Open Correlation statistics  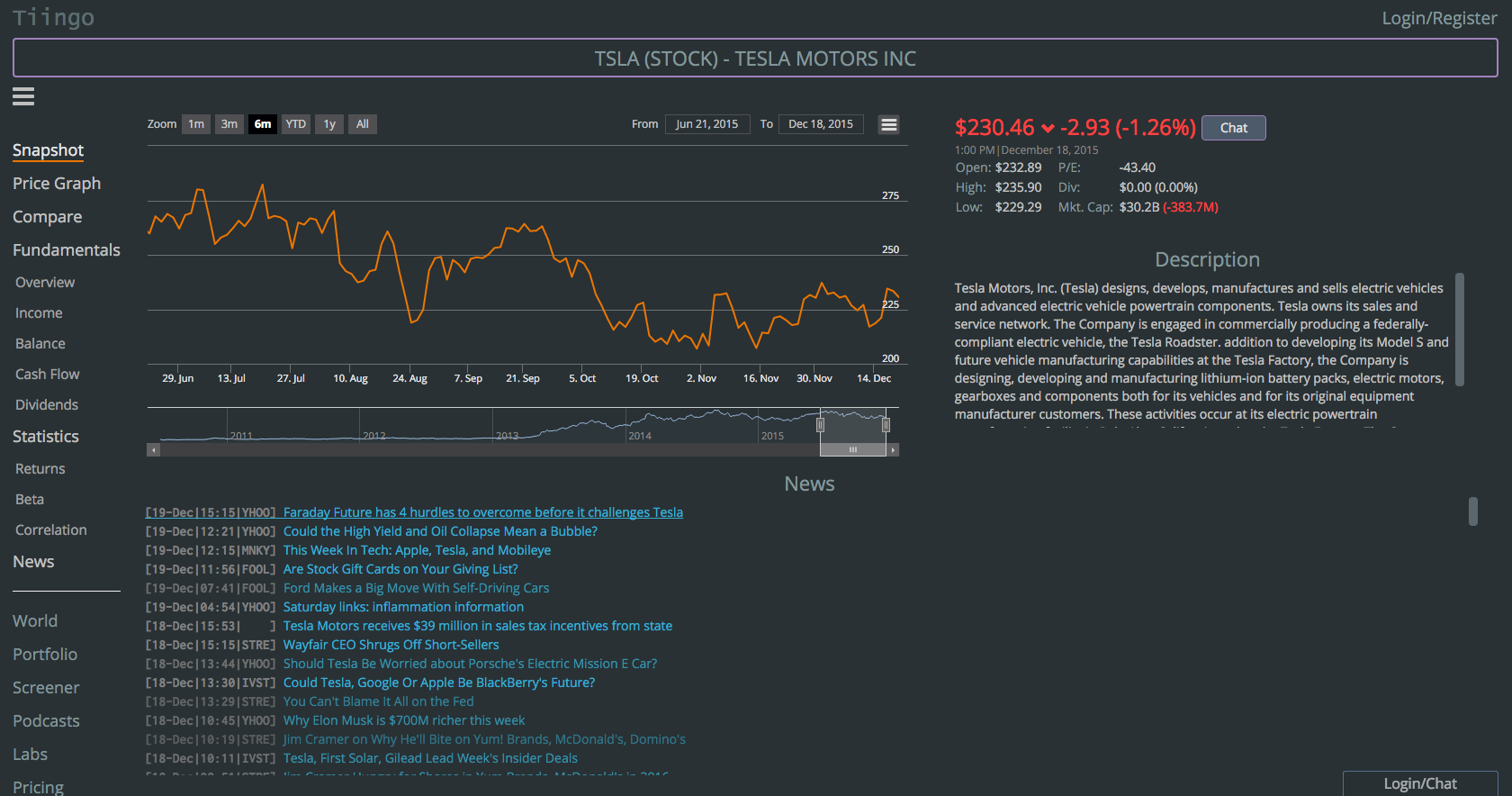click(51, 530)
